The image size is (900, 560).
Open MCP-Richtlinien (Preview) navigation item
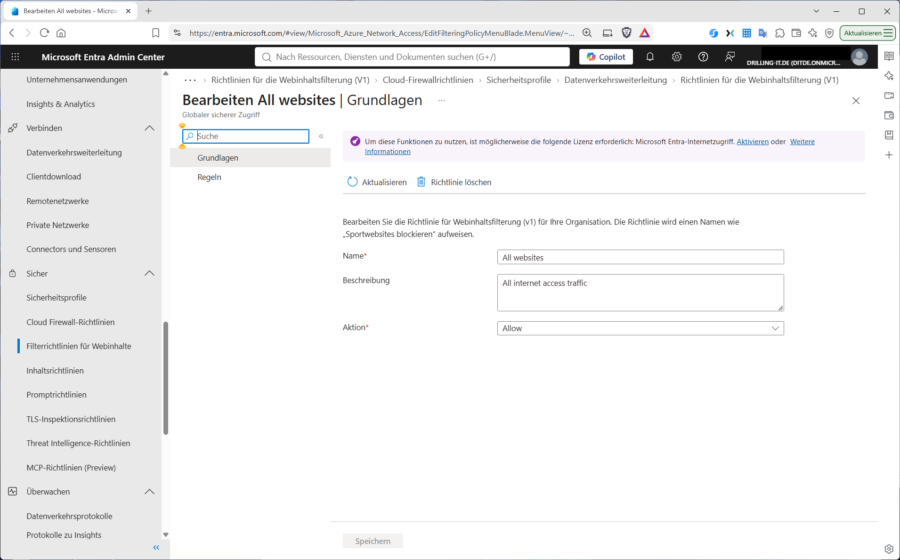71,468
